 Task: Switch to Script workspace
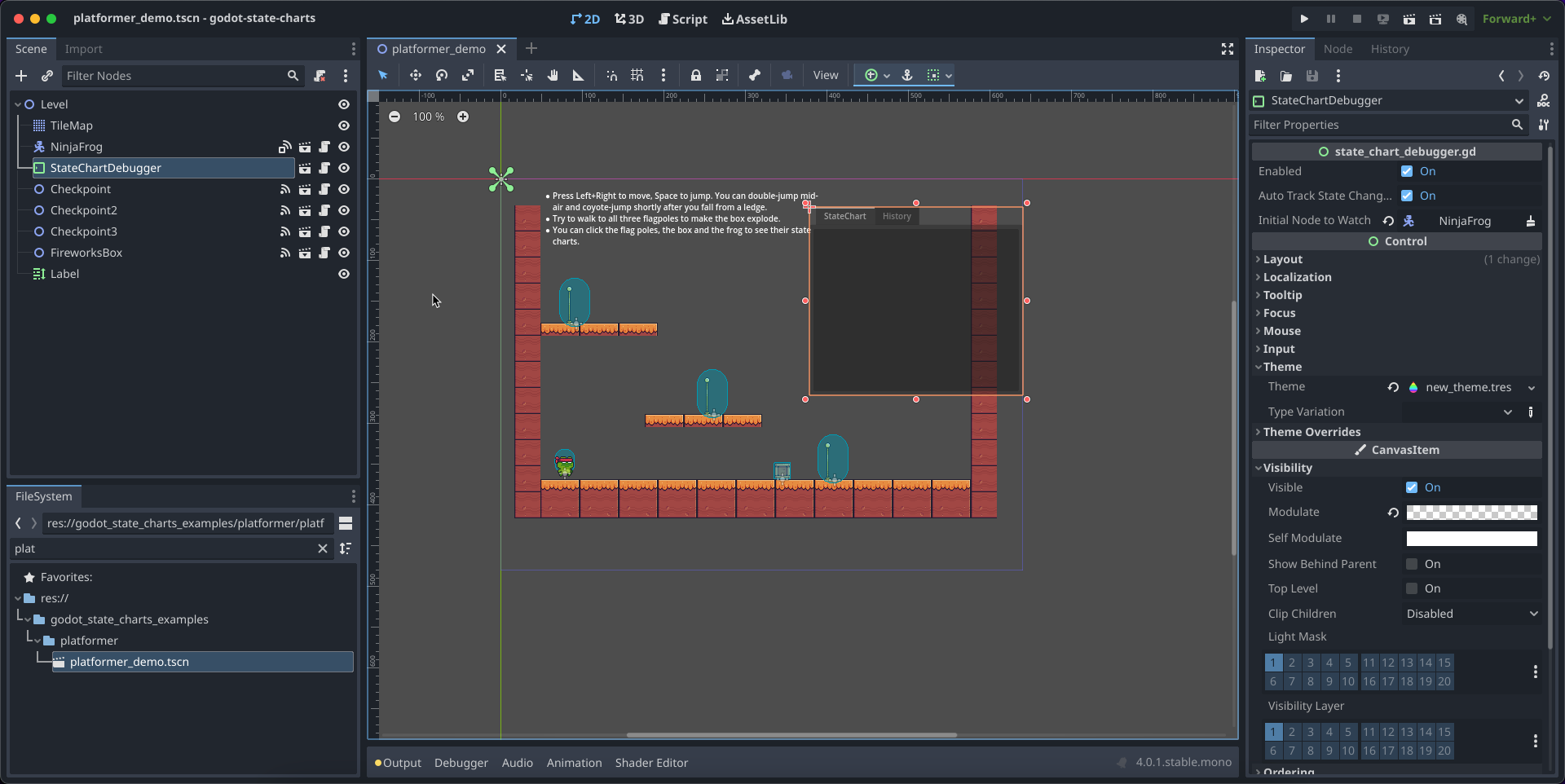coord(683,19)
